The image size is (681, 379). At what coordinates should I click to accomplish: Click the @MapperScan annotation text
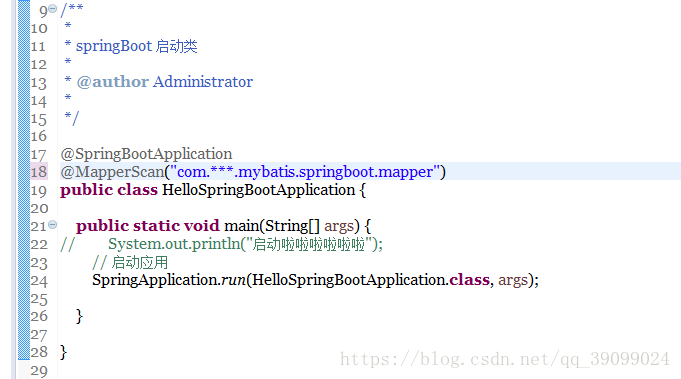(112, 172)
